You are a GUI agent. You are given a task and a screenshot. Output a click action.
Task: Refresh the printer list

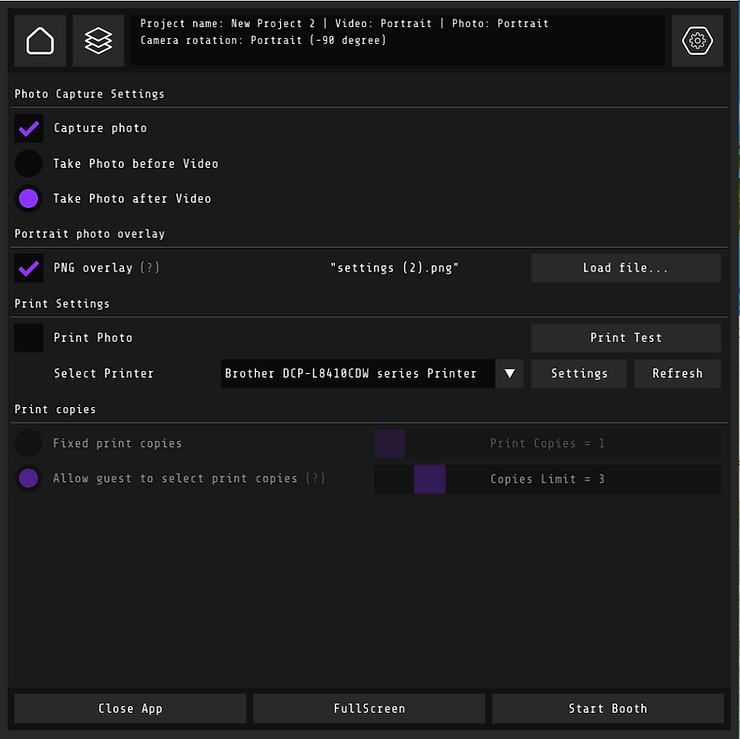tap(677, 374)
